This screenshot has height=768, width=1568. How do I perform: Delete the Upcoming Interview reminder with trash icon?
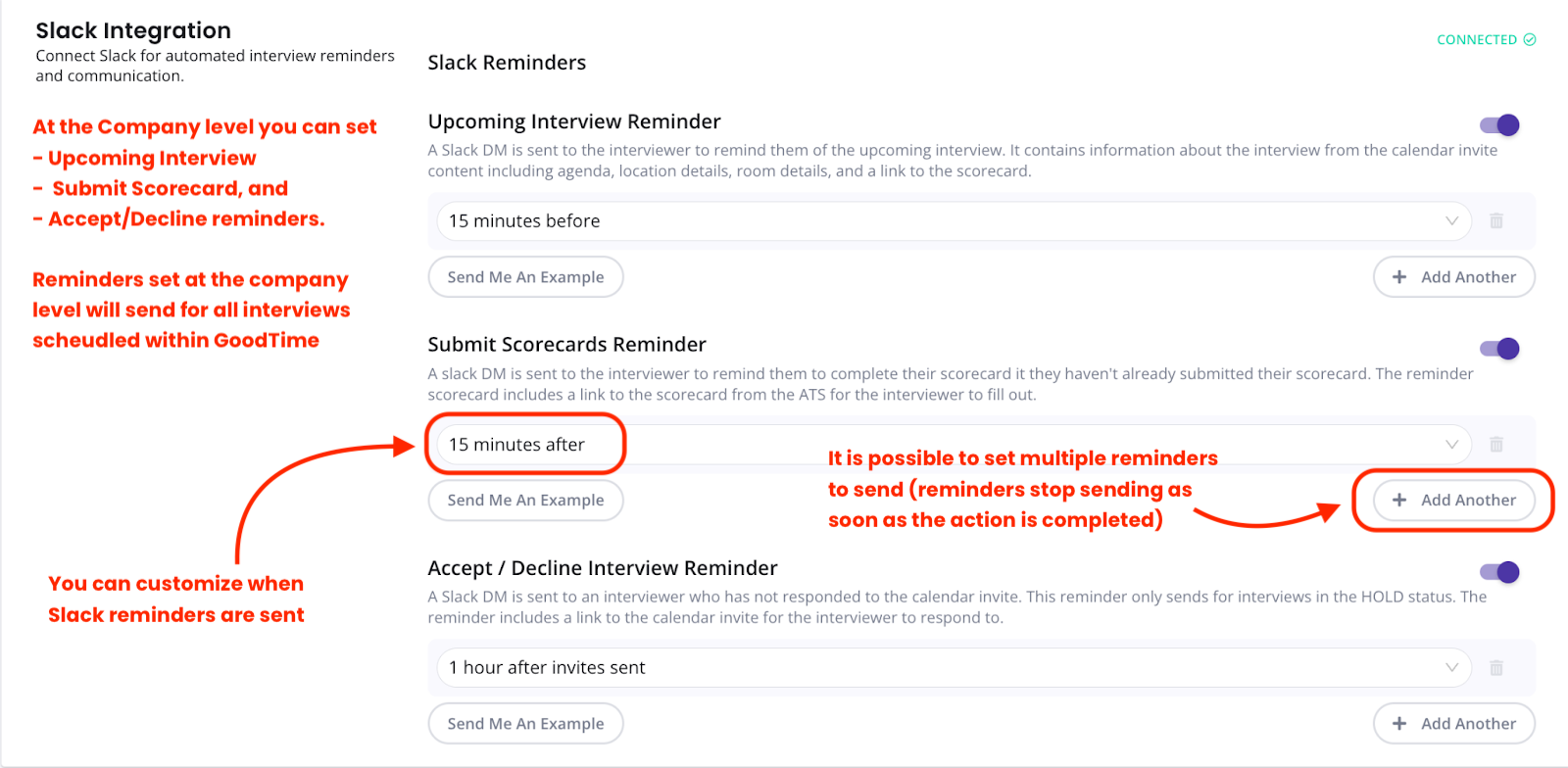pos(1495,221)
